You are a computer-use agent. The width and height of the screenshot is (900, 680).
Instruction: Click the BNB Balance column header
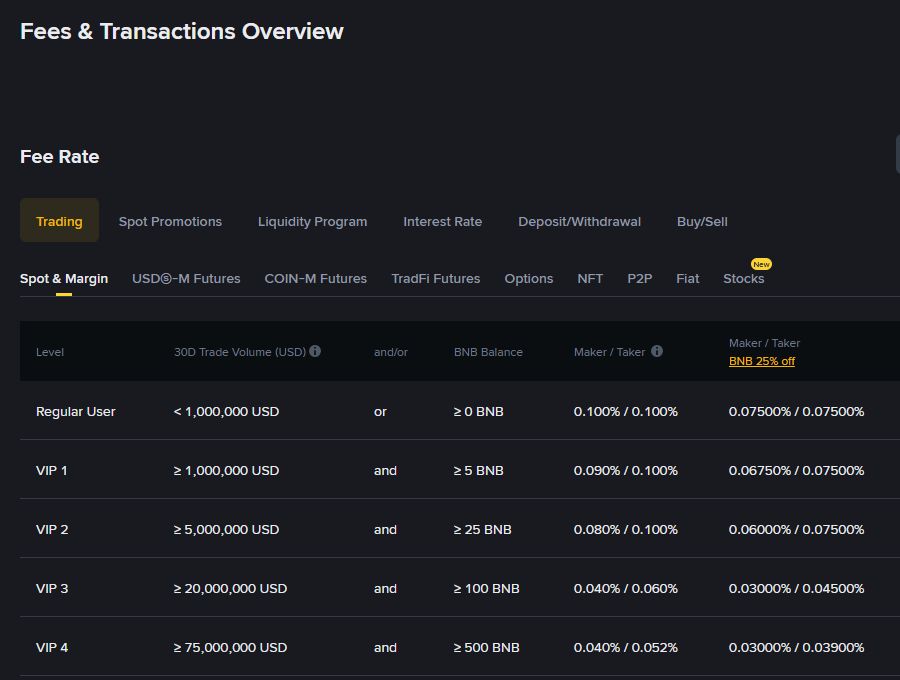click(488, 352)
